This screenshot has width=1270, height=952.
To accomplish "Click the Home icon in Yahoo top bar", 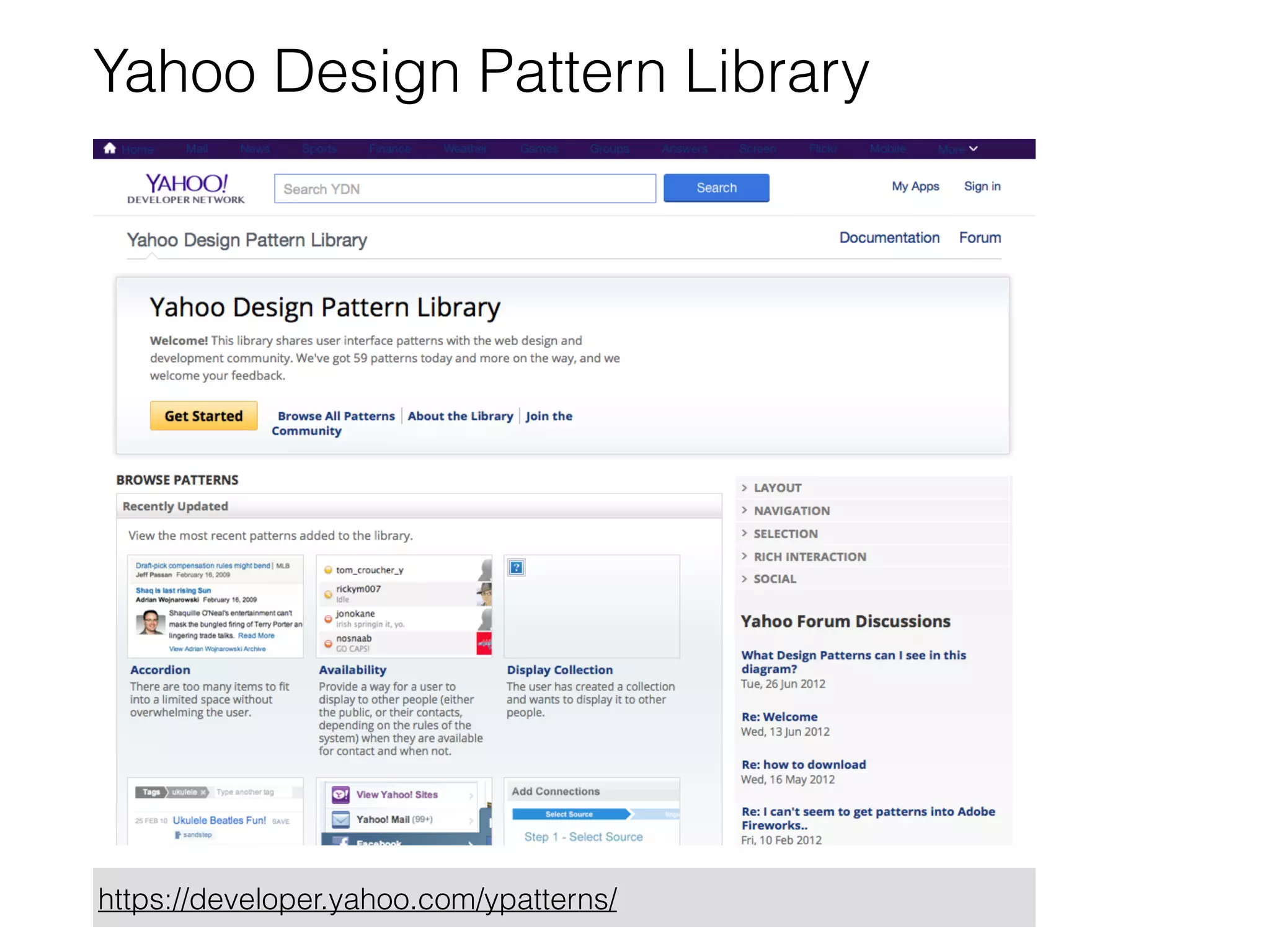I will click(x=110, y=148).
